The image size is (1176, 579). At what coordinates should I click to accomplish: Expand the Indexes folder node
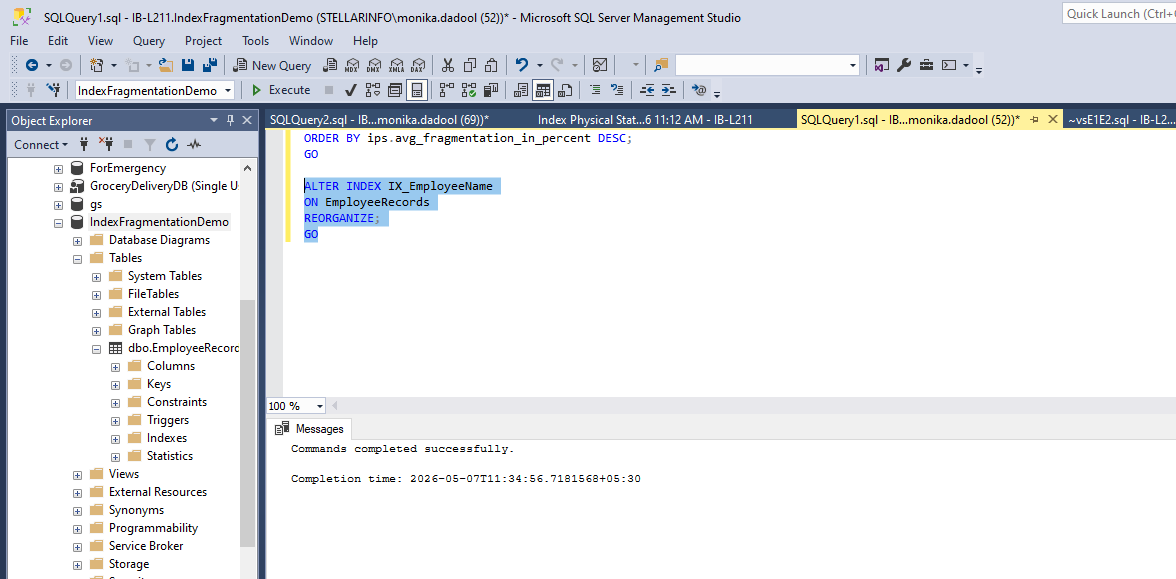click(116, 439)
